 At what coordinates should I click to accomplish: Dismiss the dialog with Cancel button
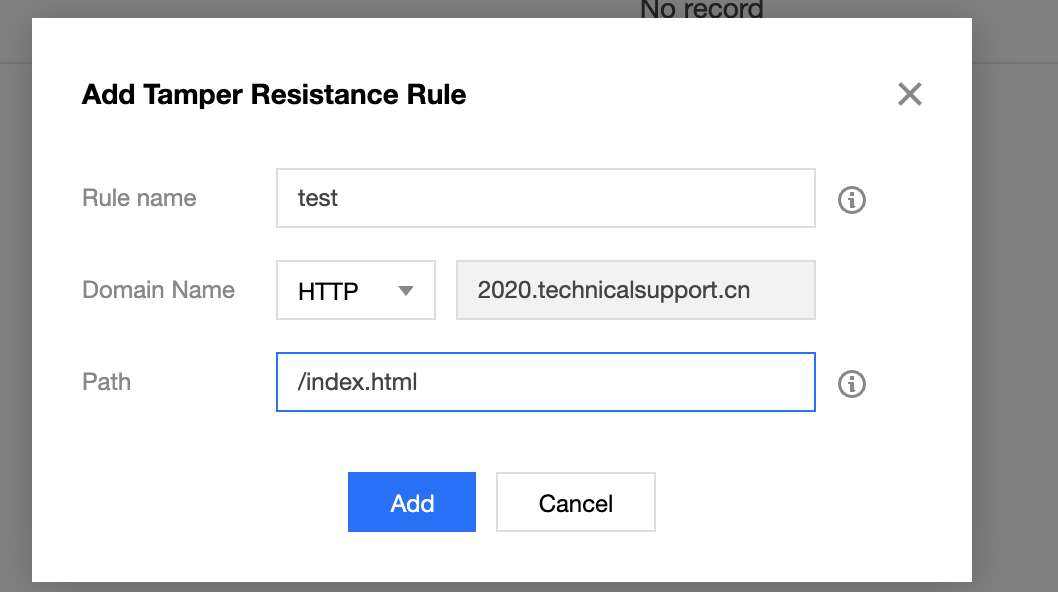[x=576, y=502]
